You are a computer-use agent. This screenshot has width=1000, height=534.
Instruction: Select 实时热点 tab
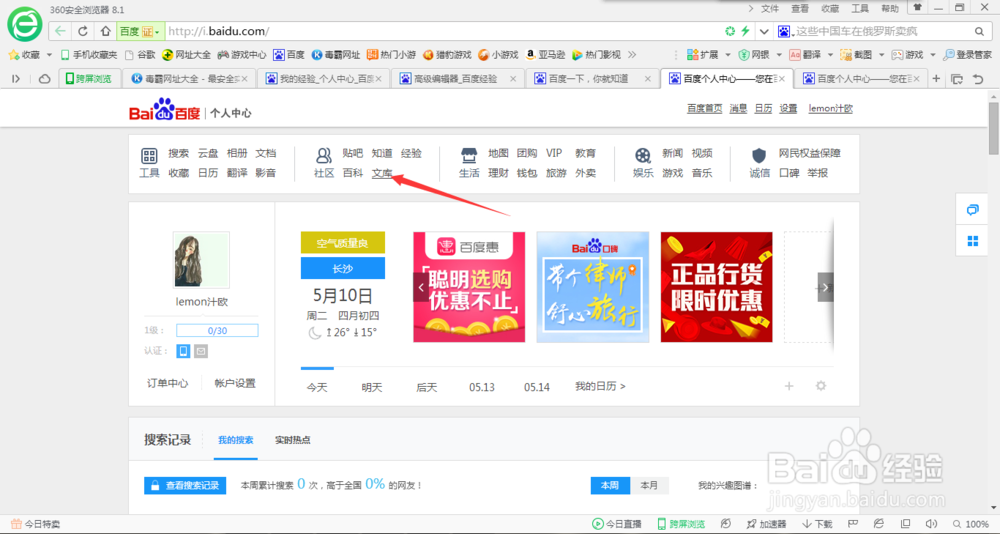coord(293,440)
